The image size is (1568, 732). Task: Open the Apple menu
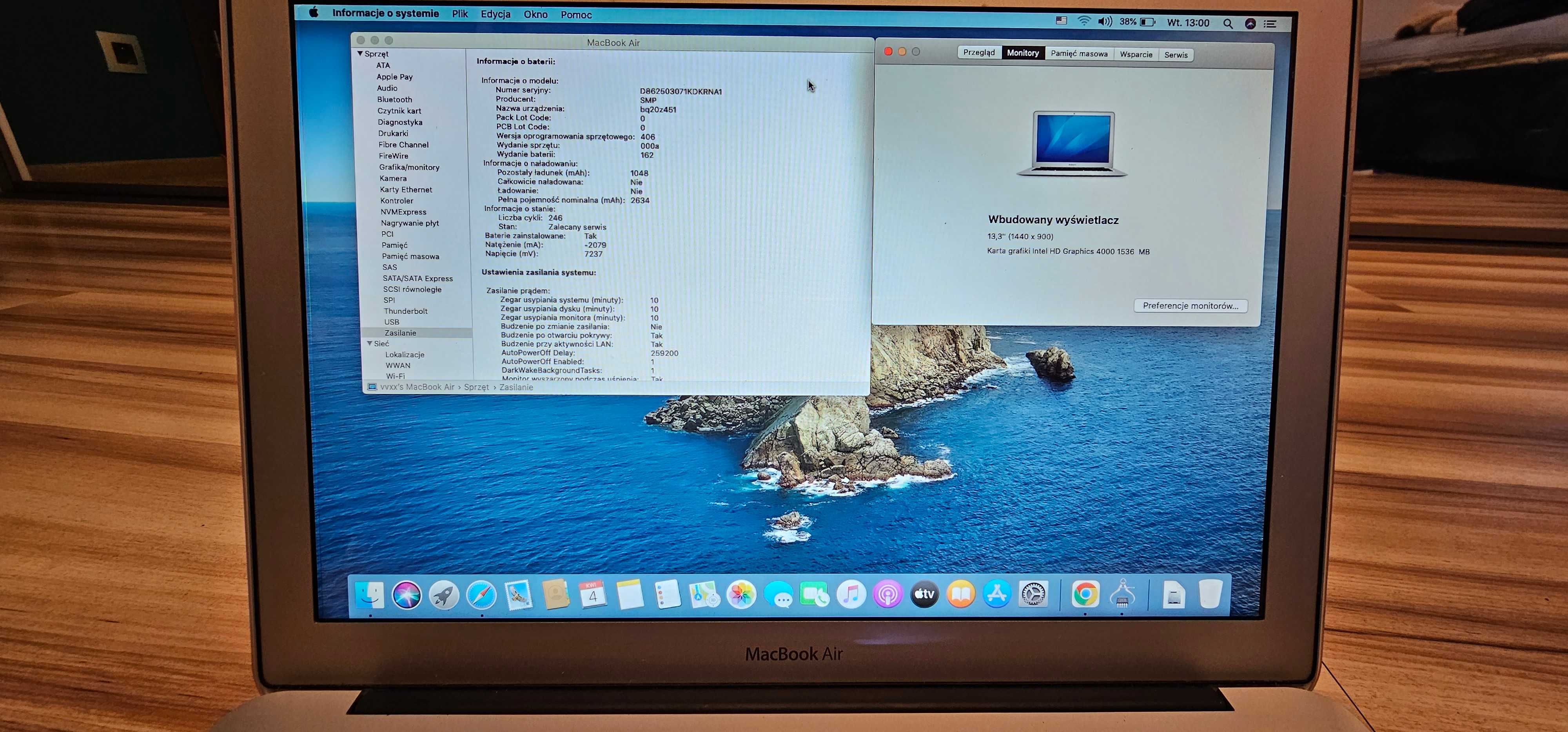click(314, 12)
